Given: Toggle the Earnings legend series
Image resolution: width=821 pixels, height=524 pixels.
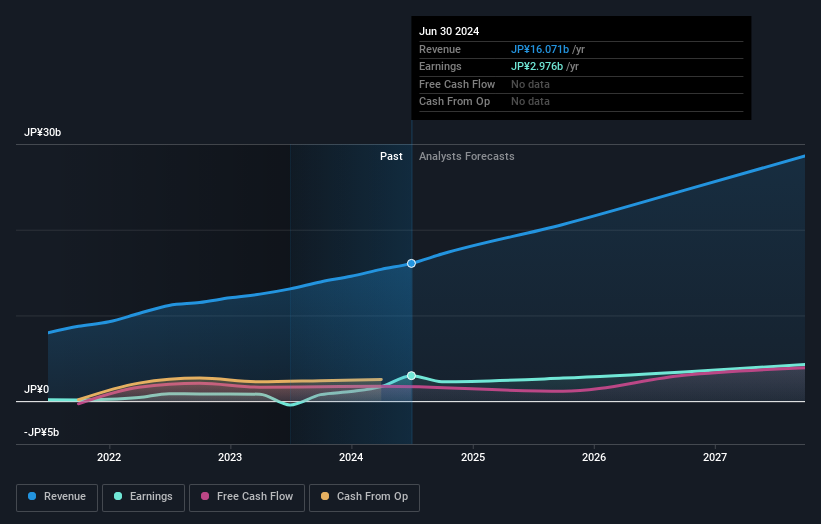Looking at the screenshot, I should point(143,497).
